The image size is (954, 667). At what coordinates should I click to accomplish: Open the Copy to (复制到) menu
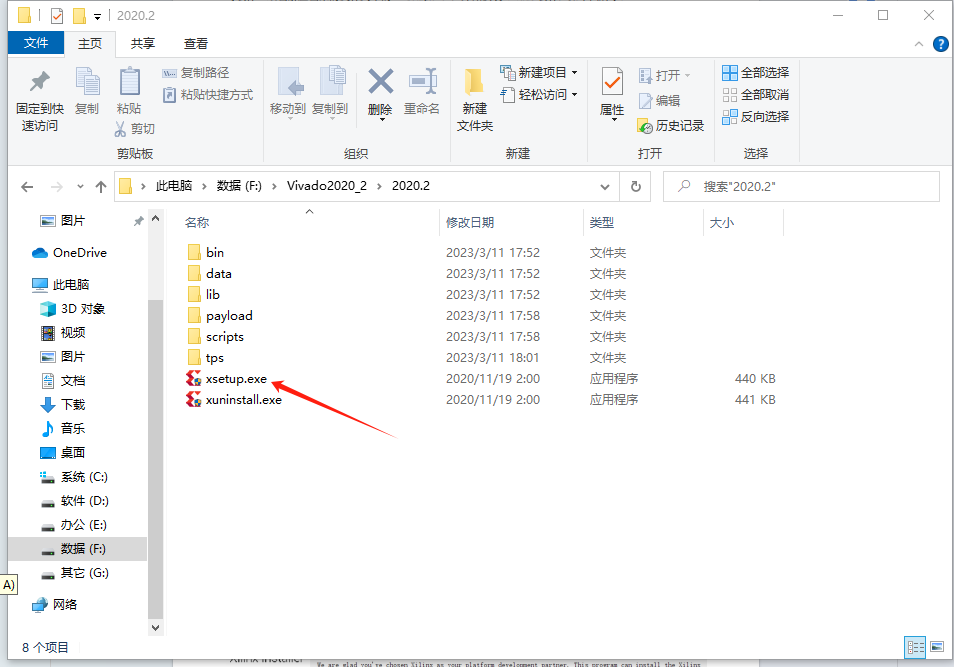coord(330,91)
